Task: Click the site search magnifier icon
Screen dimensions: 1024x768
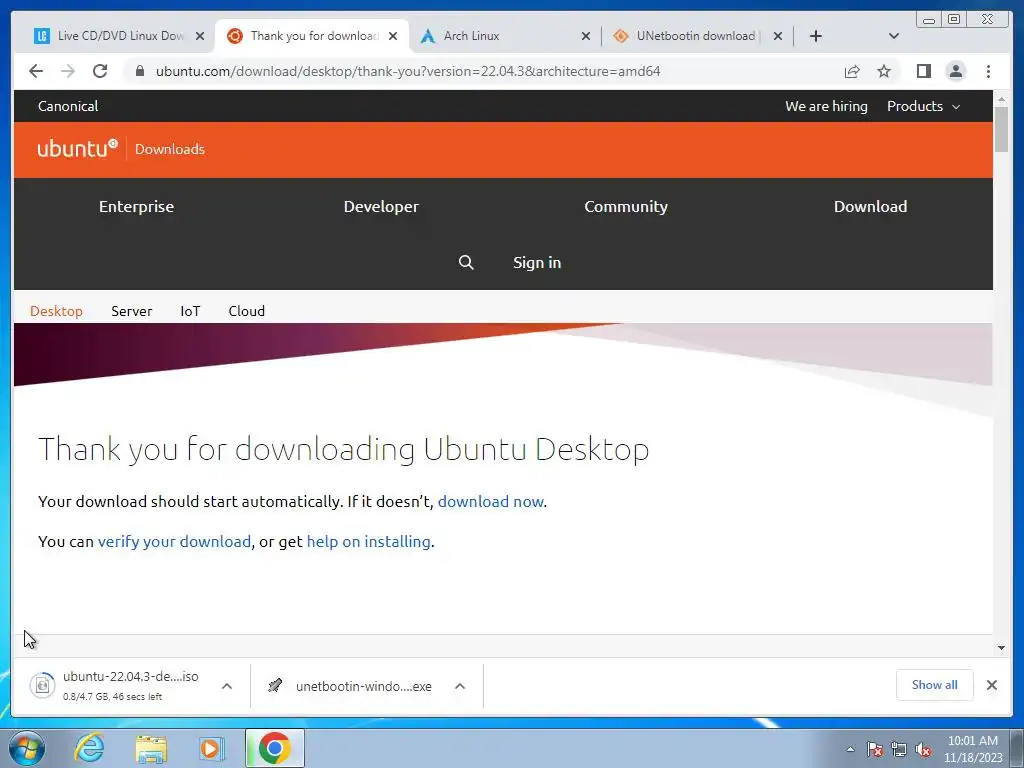Action: 466,263
